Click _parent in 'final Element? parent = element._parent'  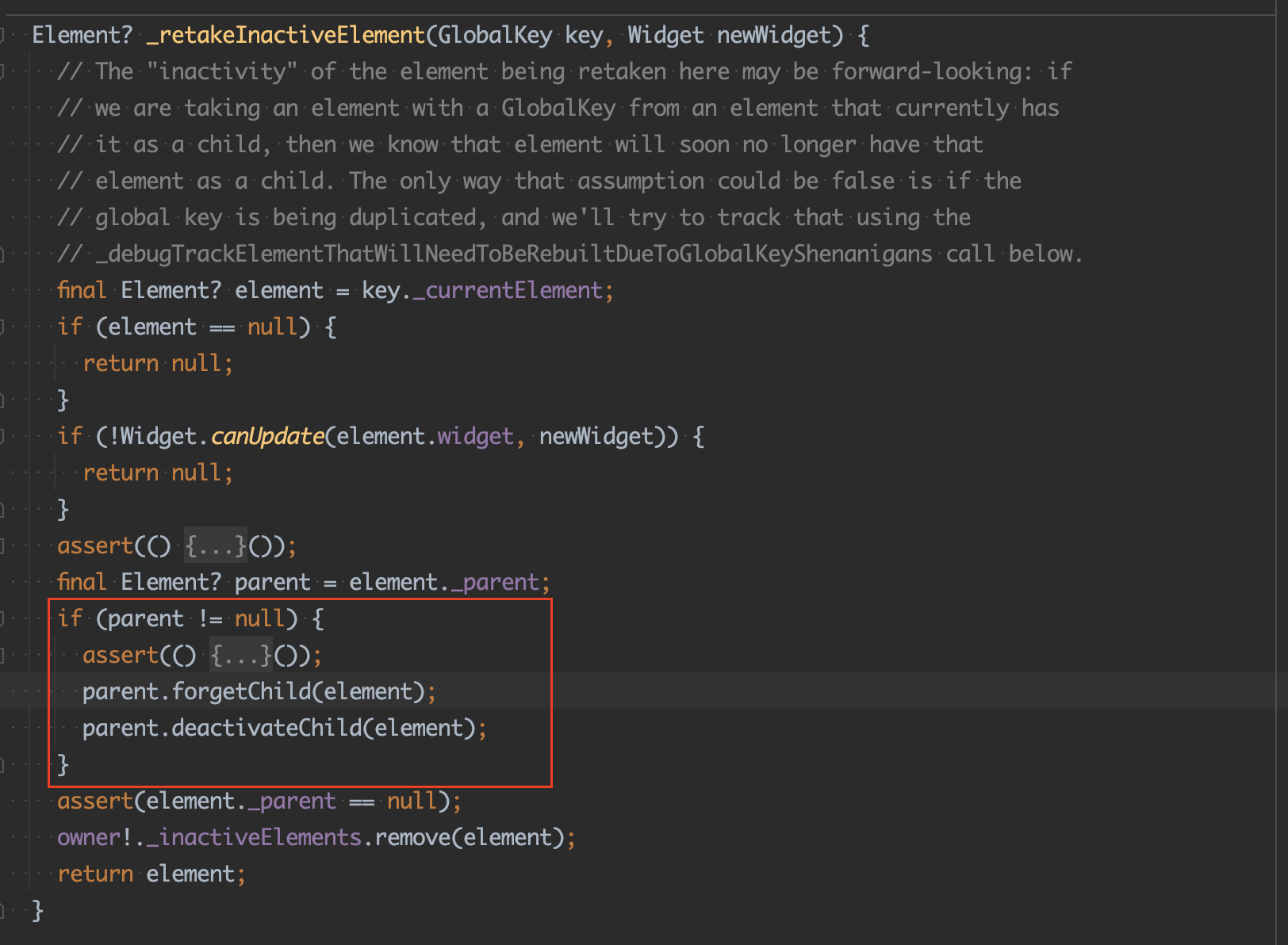(x=495, y=582)
